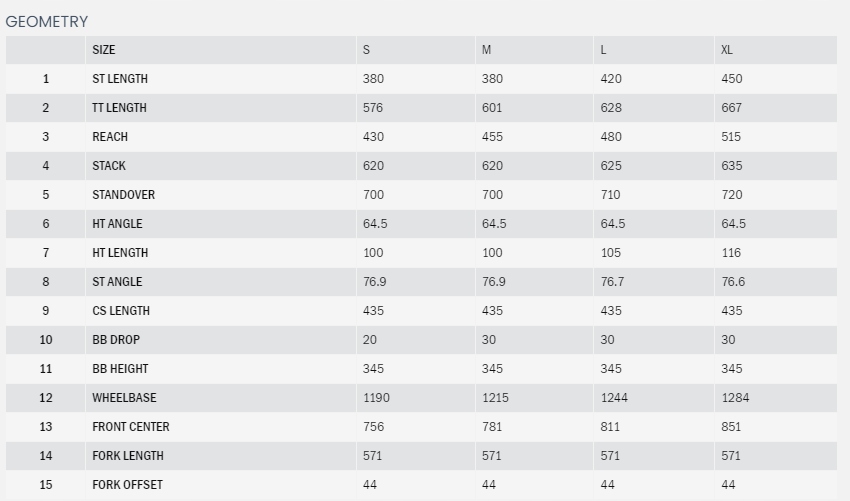Viewport: 850px width, 501px height.
Task: Select the wheelbase value 1190
Action: click(376, 398)
